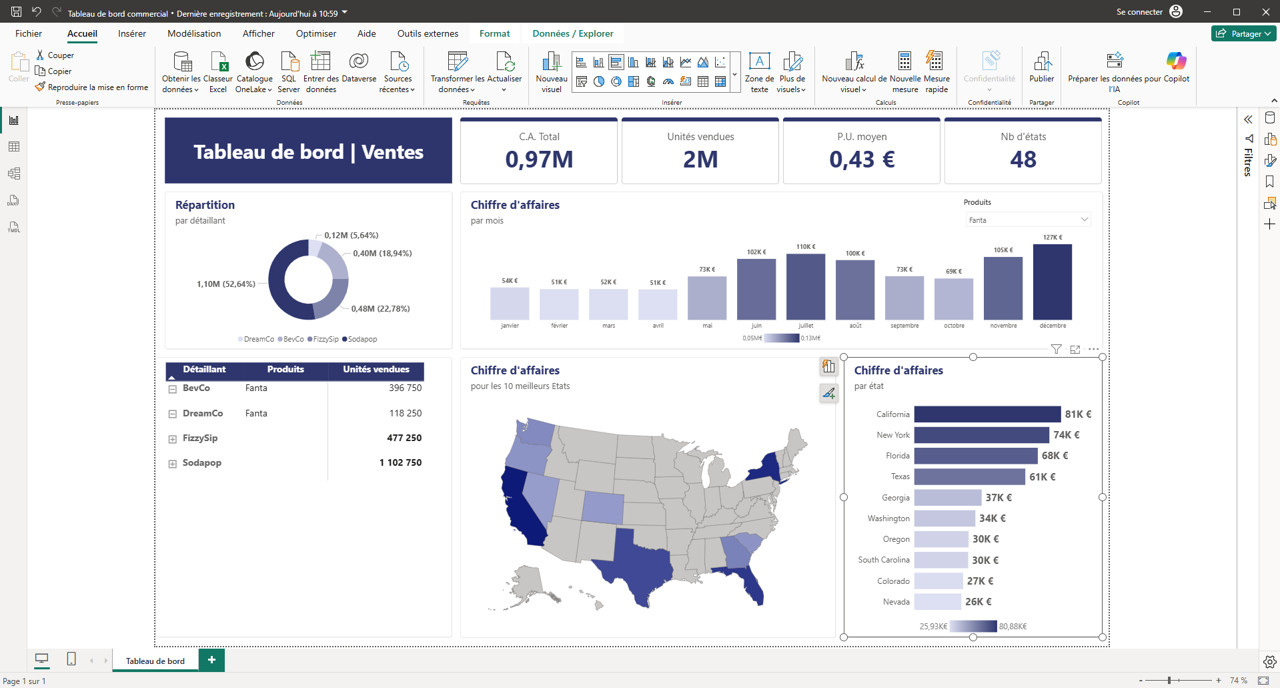Screen dimensions: 1280x688
Task: Expand the Sodapop row in matrix
Action: tap(173, 464)
